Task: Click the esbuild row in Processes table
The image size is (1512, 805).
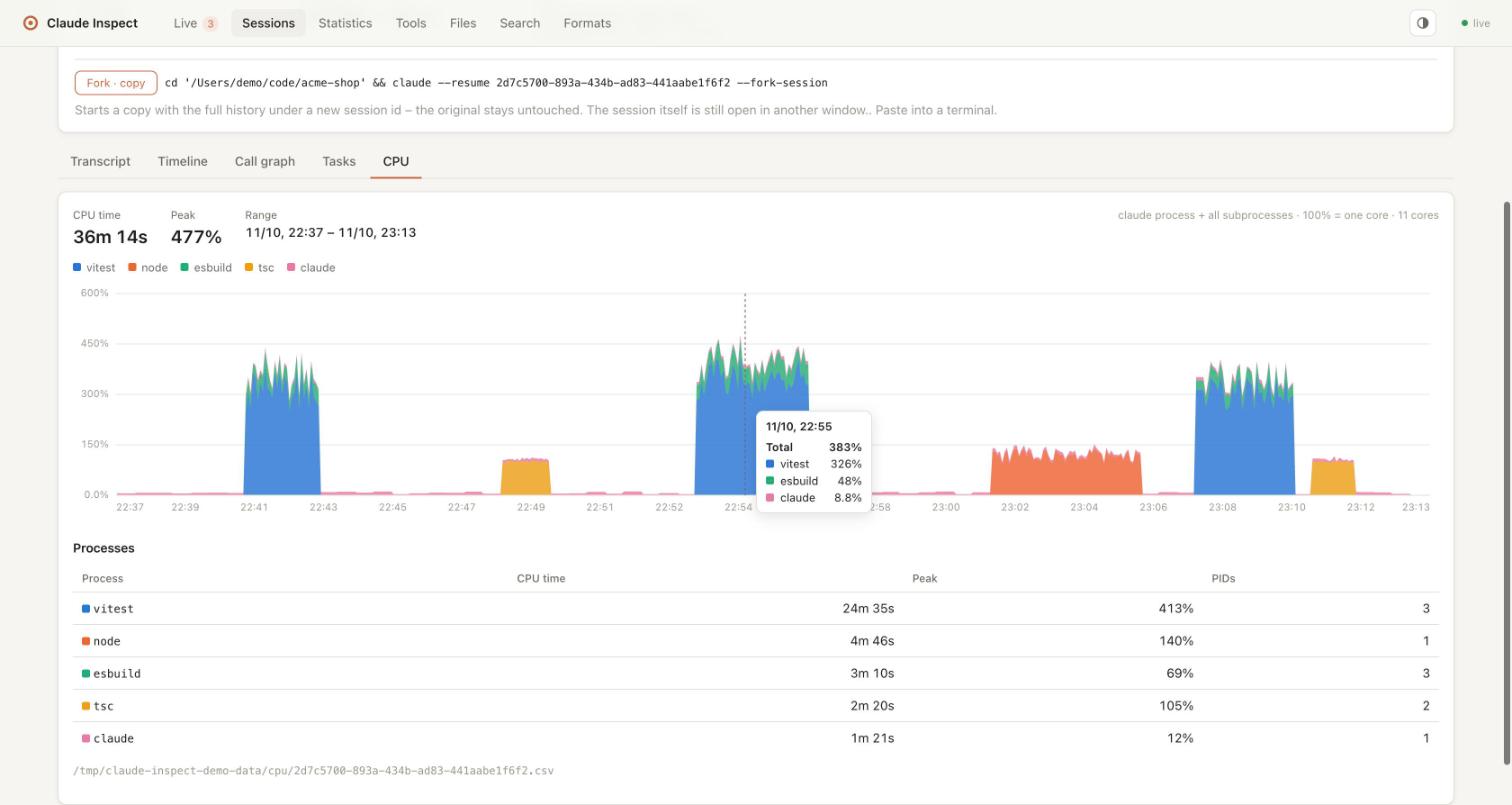Action: [756, 674]
